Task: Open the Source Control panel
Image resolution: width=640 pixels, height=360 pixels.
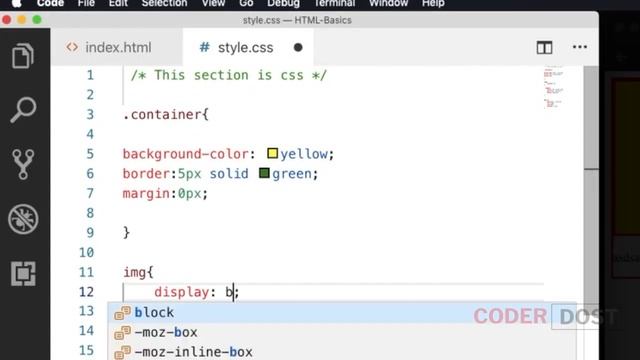Action: pyautogui.click(x=23, y=164)
